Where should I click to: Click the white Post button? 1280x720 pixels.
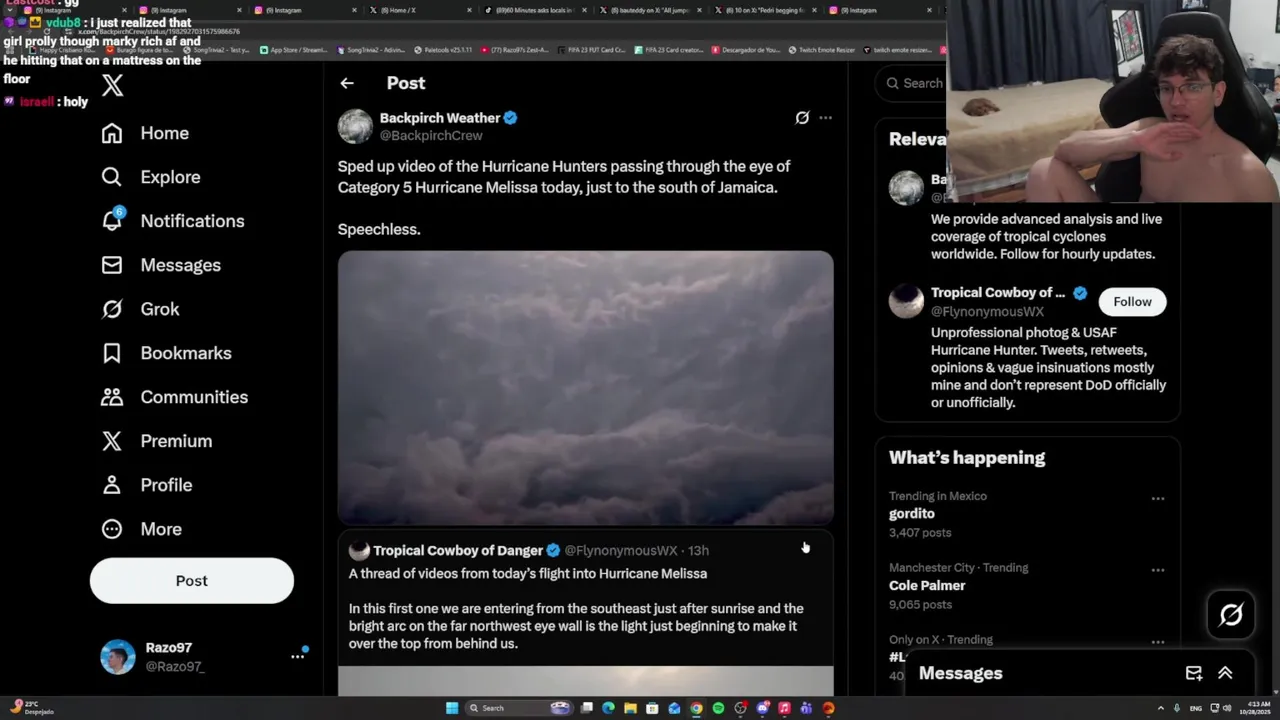(x=192, y=581)
